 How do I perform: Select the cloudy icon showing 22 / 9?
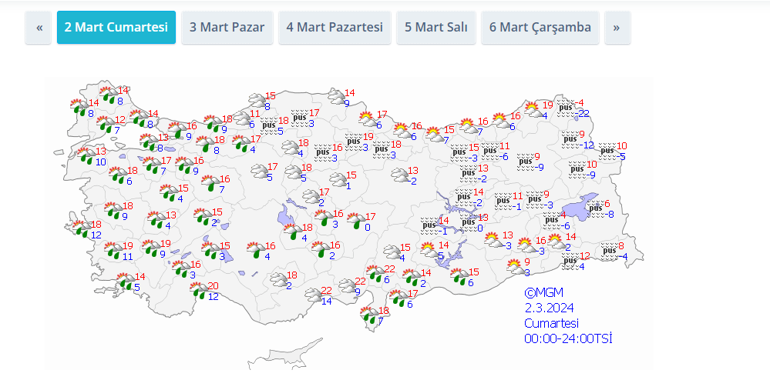pyautogui.click(x=347, y=286)
